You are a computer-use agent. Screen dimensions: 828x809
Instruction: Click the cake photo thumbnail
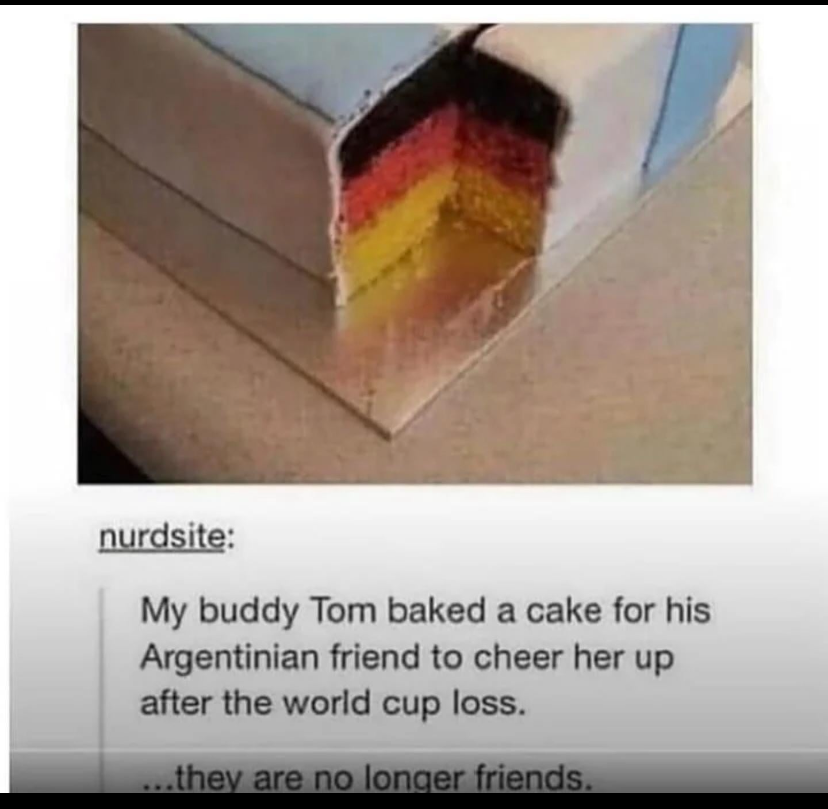click(415, 253)
